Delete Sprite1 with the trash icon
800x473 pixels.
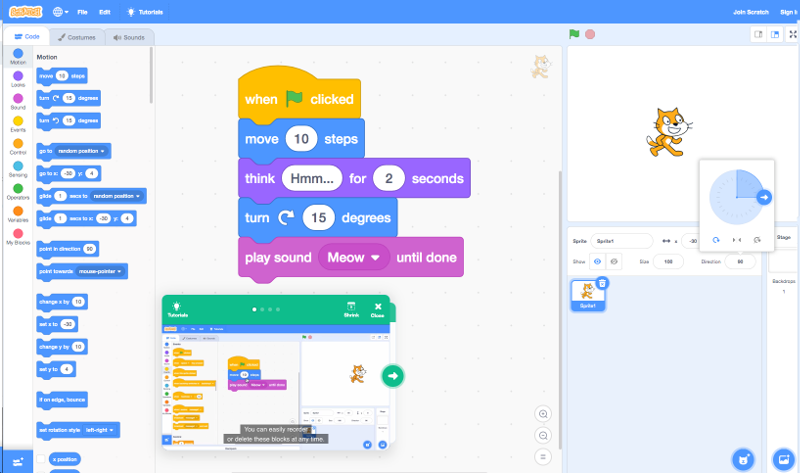tap(602, 283)
